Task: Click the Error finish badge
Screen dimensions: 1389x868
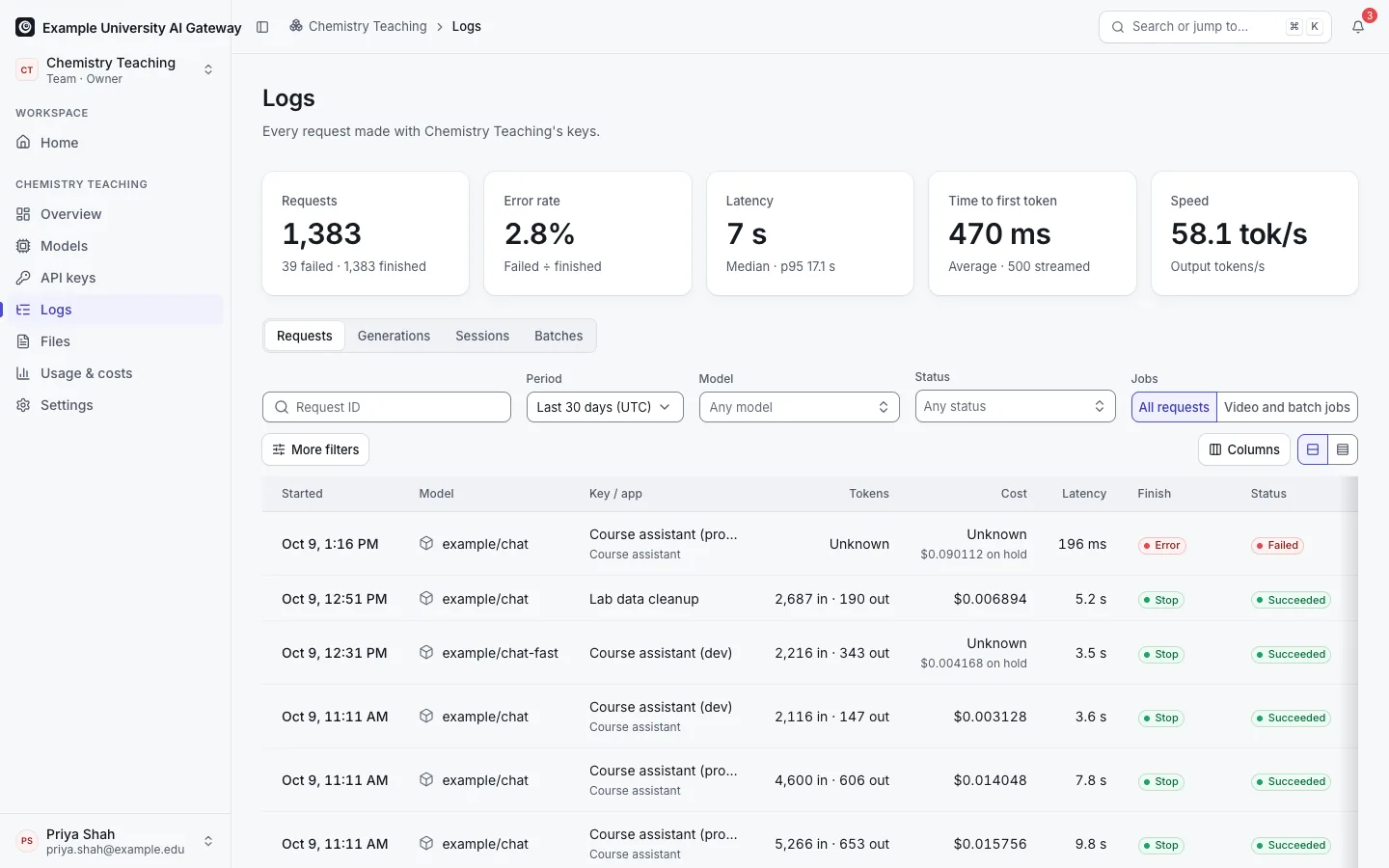Action: (1162, 545)
